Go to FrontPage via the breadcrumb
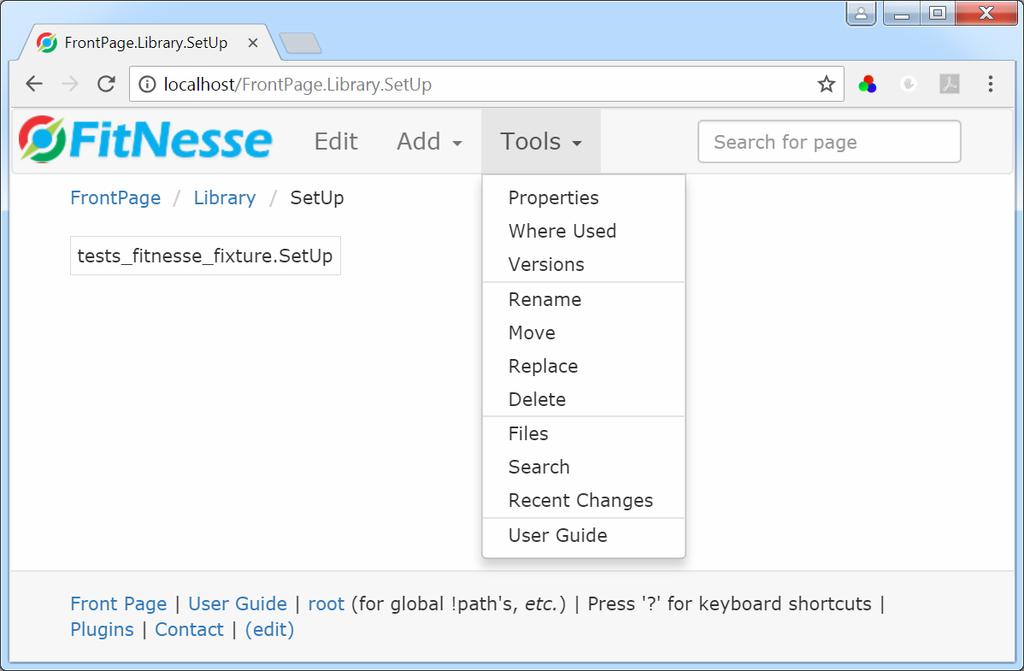Viewport: 1024px width, 671px height. pos(115,197)
